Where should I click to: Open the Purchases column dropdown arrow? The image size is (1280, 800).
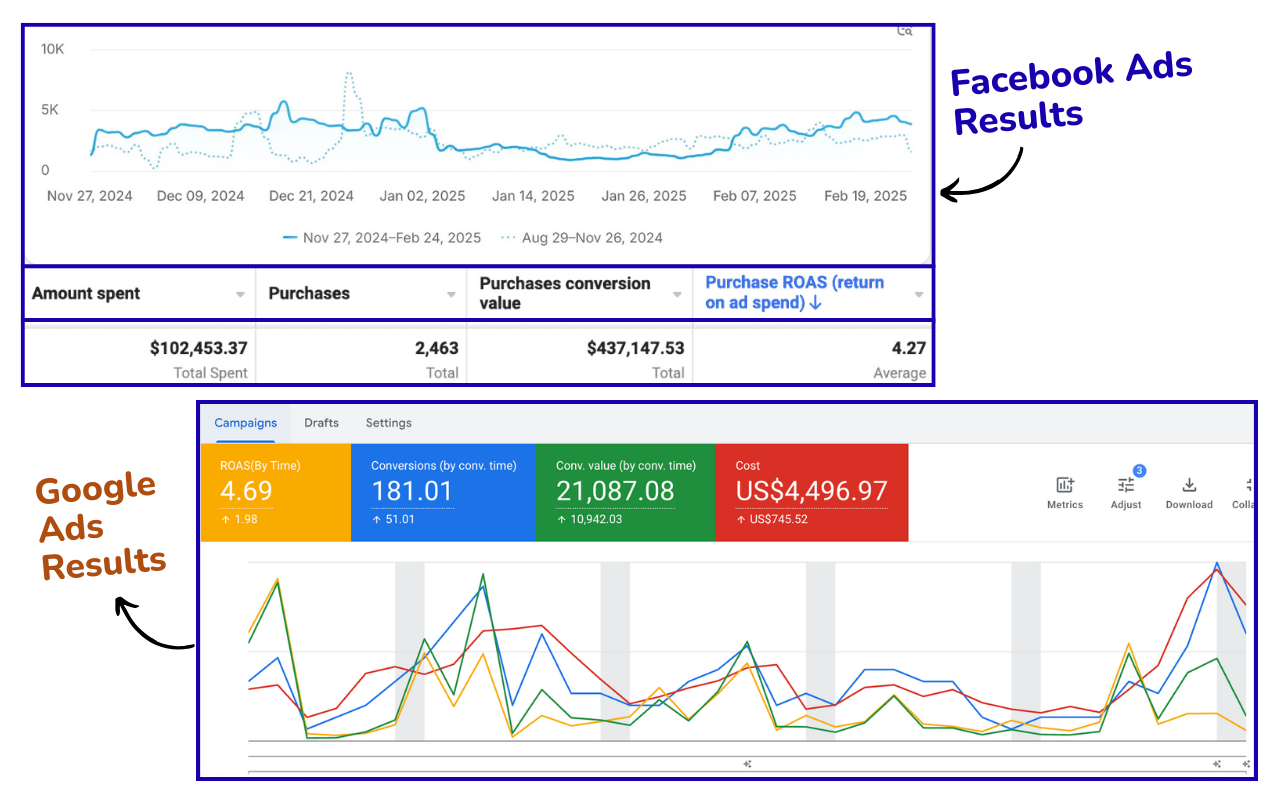(450, 293)
